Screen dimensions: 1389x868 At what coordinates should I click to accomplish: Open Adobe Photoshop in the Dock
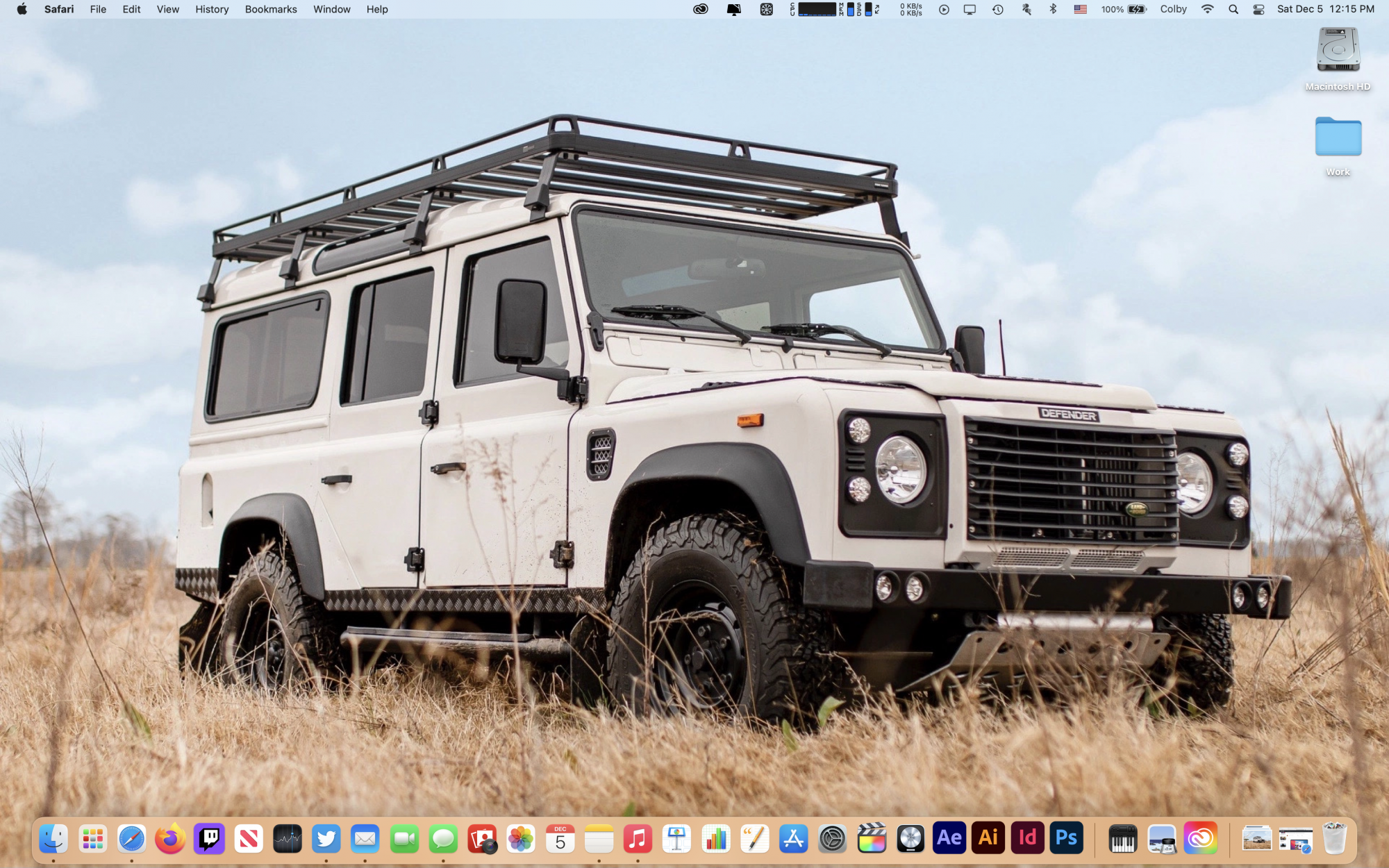[x=1066, y=839]
